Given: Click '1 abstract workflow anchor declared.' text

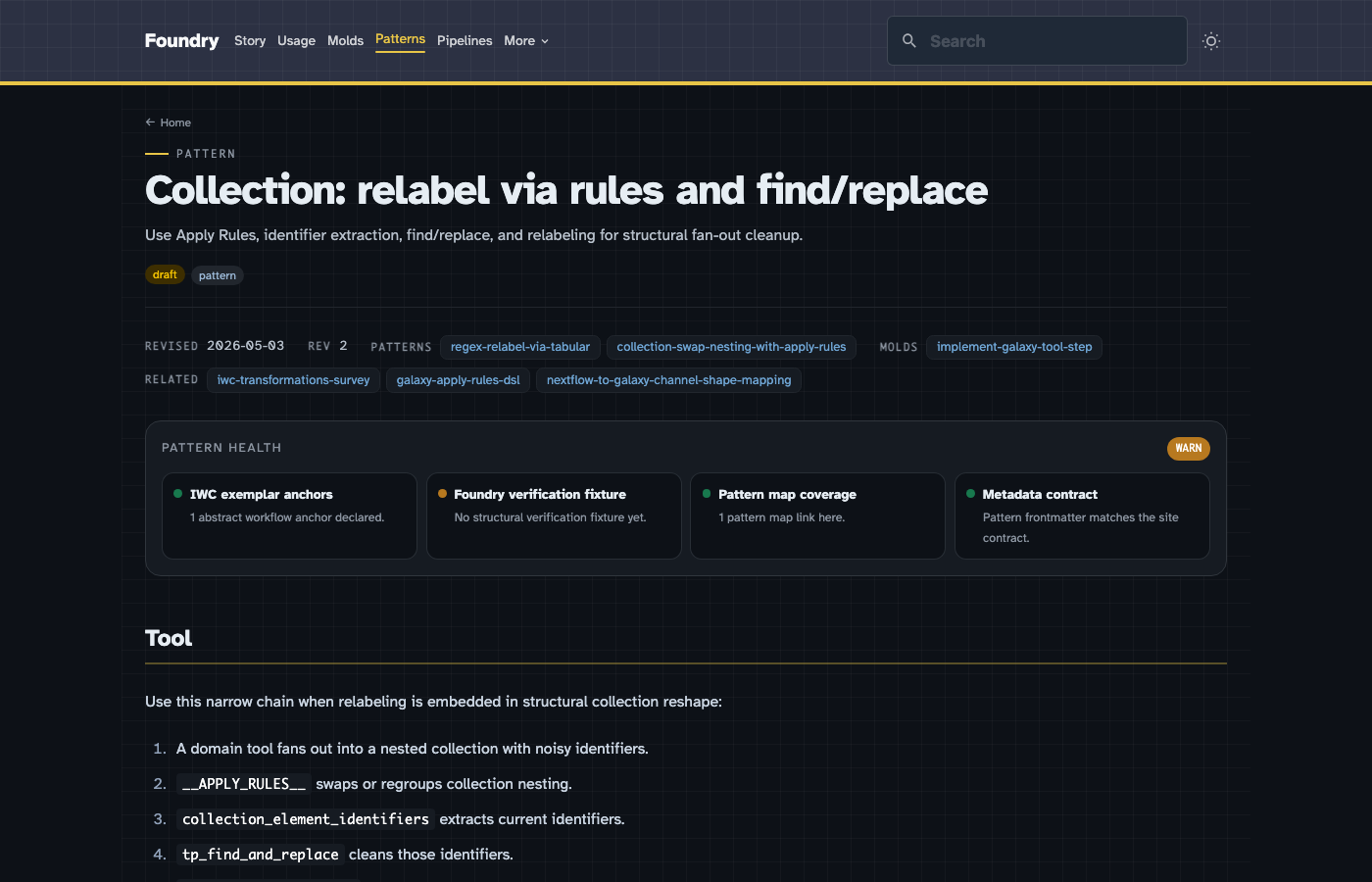Looking at the screenshot, I should pyautogui.click(x=287, y=517).
